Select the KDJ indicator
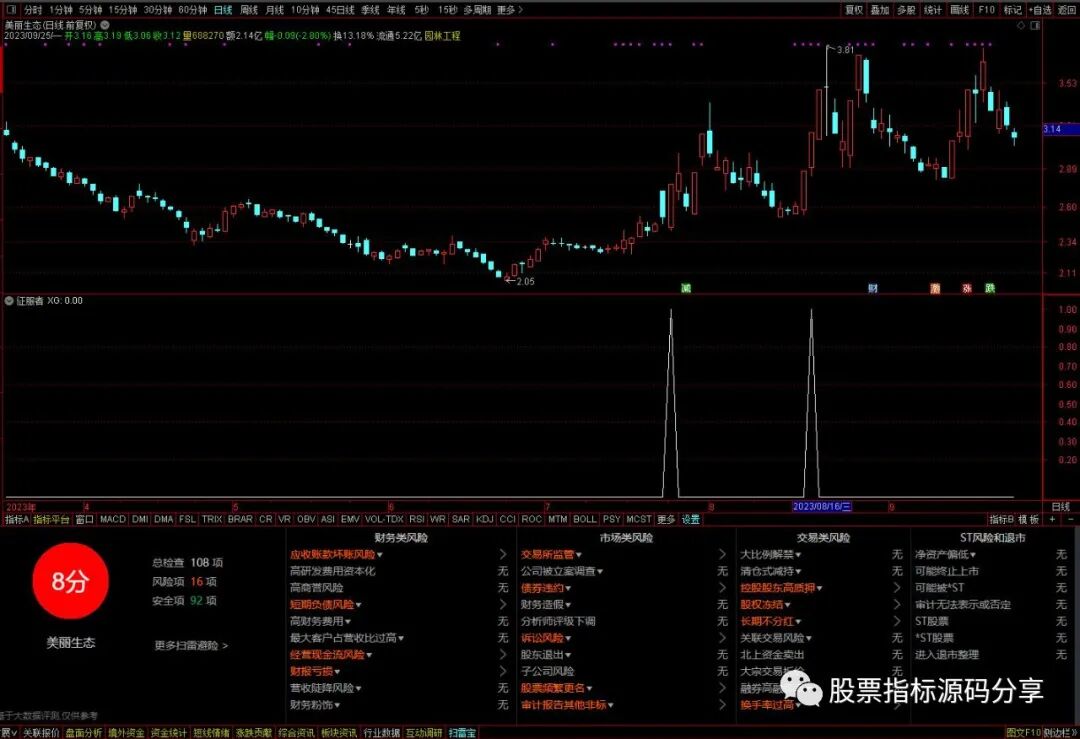 click(485, 519)
